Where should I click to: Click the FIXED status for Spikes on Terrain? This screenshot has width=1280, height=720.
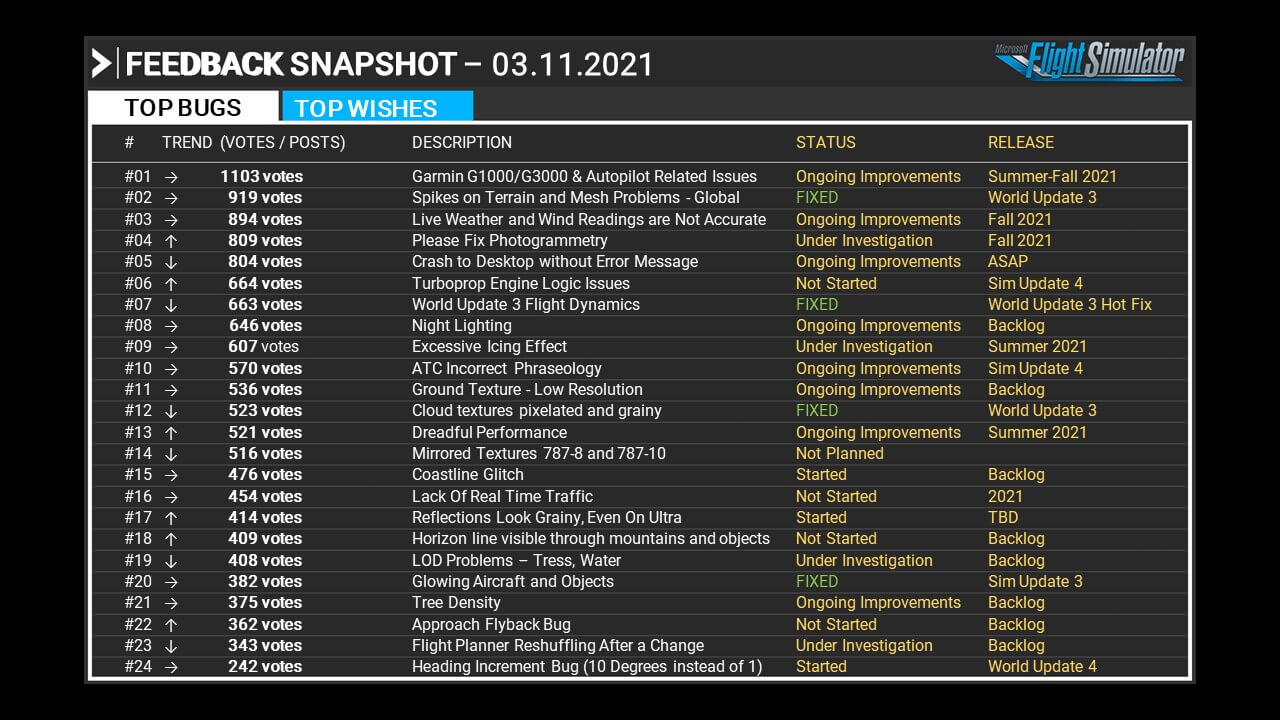(x=816, y=198)
